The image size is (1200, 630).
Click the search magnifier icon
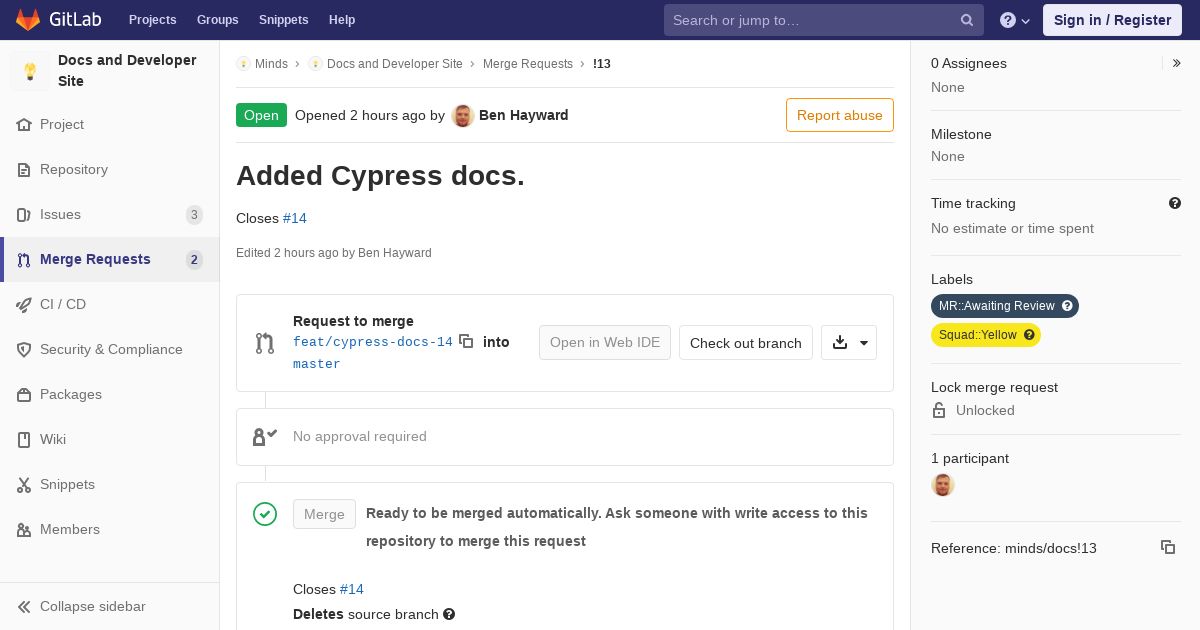click(967, 20)
